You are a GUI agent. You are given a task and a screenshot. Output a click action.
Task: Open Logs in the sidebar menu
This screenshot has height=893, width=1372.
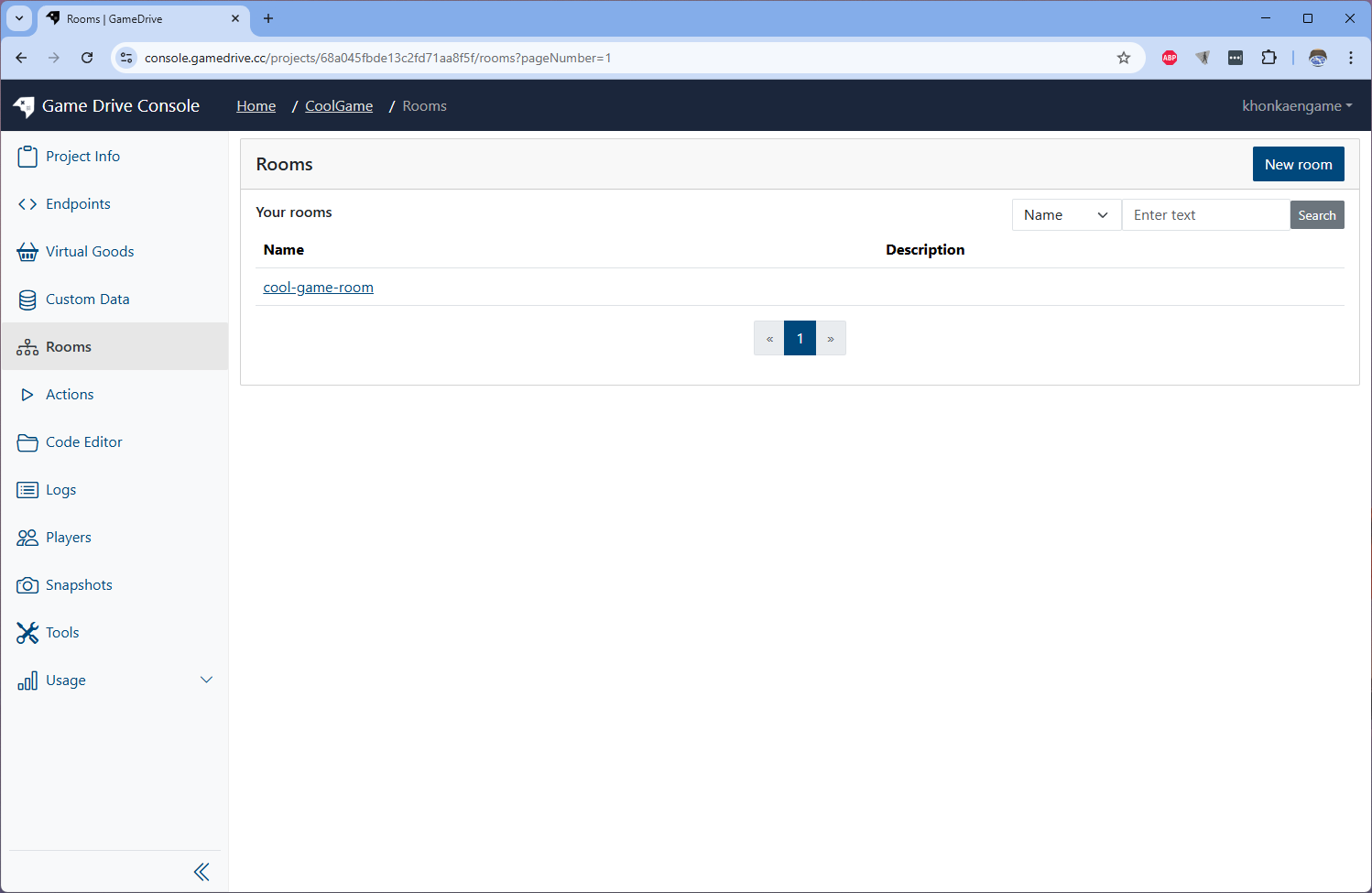[x=60, y=490]
